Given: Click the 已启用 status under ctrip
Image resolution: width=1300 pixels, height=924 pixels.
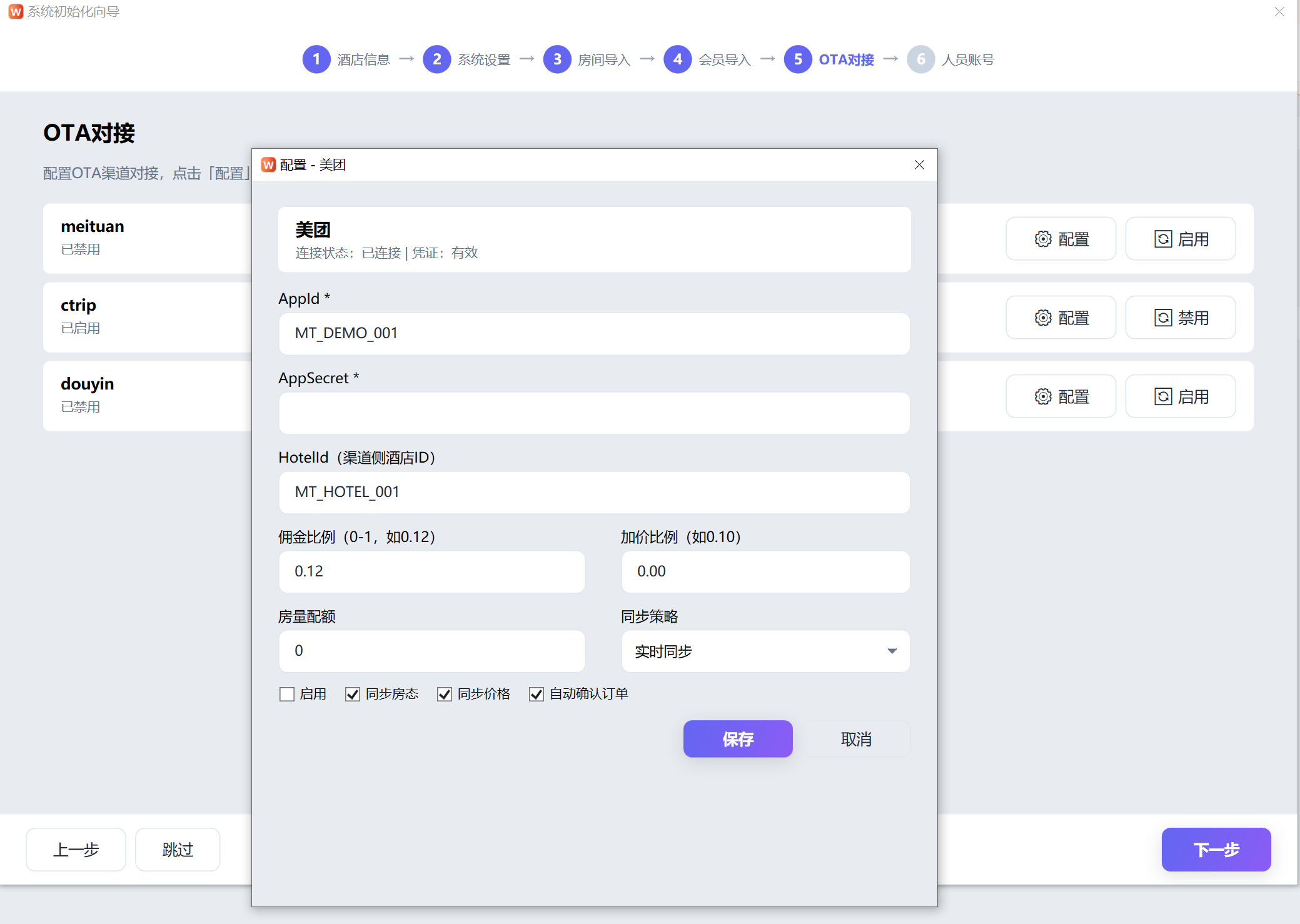Looking at the screenshot, I should point(80,328).
